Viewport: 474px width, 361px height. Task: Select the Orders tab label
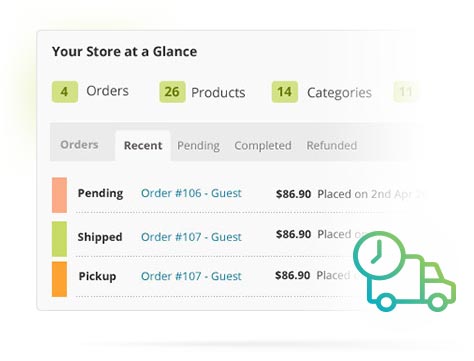coord(79,145)
